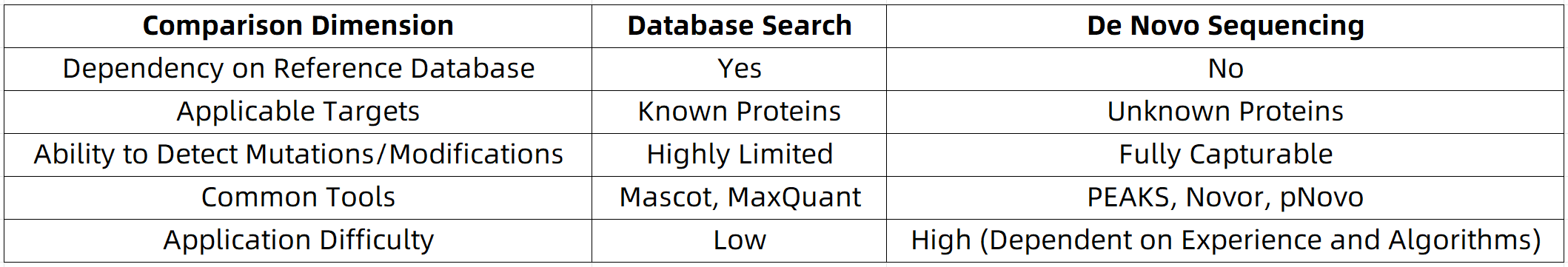Click the Highly Limited cell
This screenshot has width=1568, height=267.
[739, 155]
